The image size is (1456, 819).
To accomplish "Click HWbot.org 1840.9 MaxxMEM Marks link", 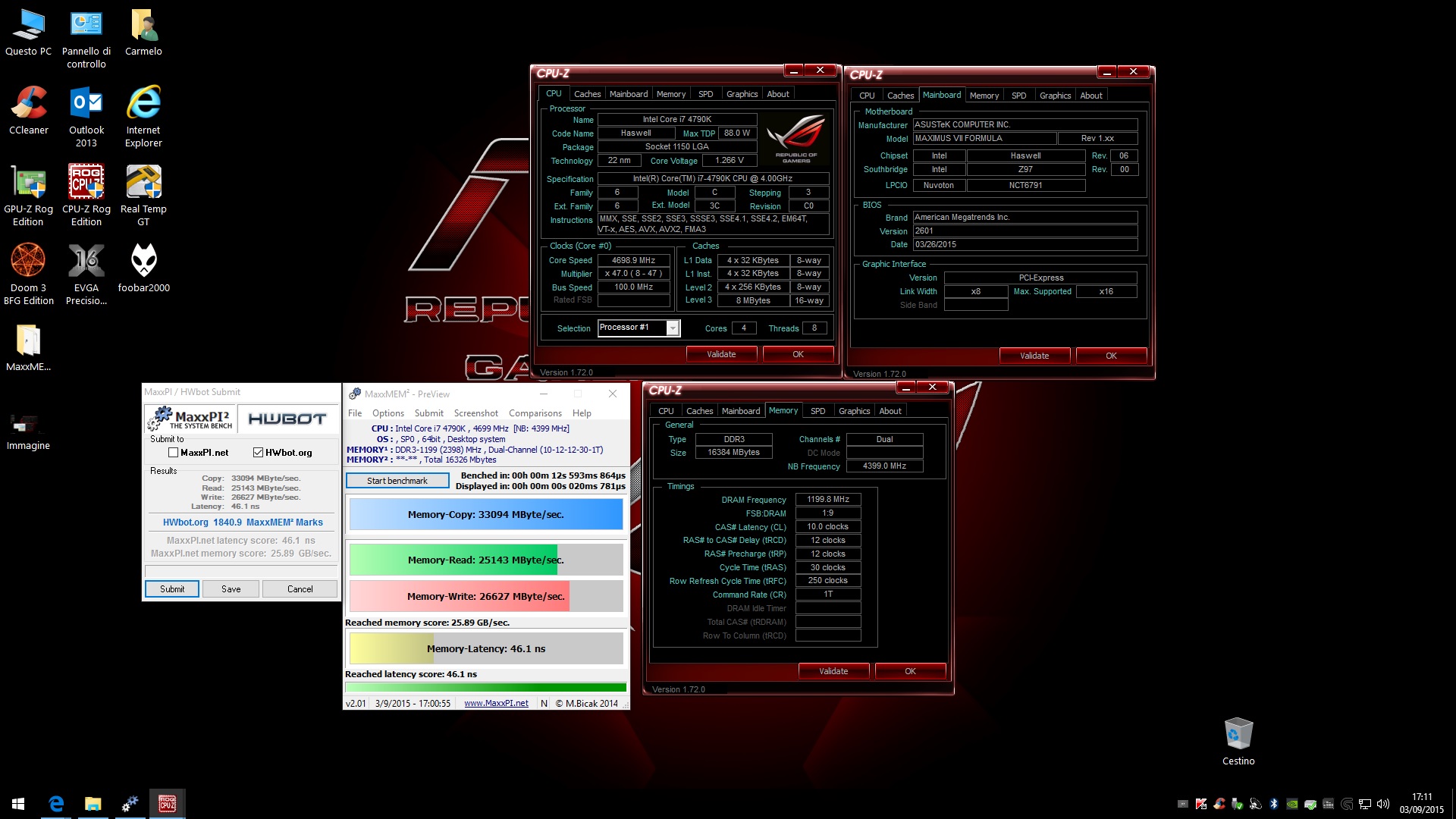I will point(243,522).
